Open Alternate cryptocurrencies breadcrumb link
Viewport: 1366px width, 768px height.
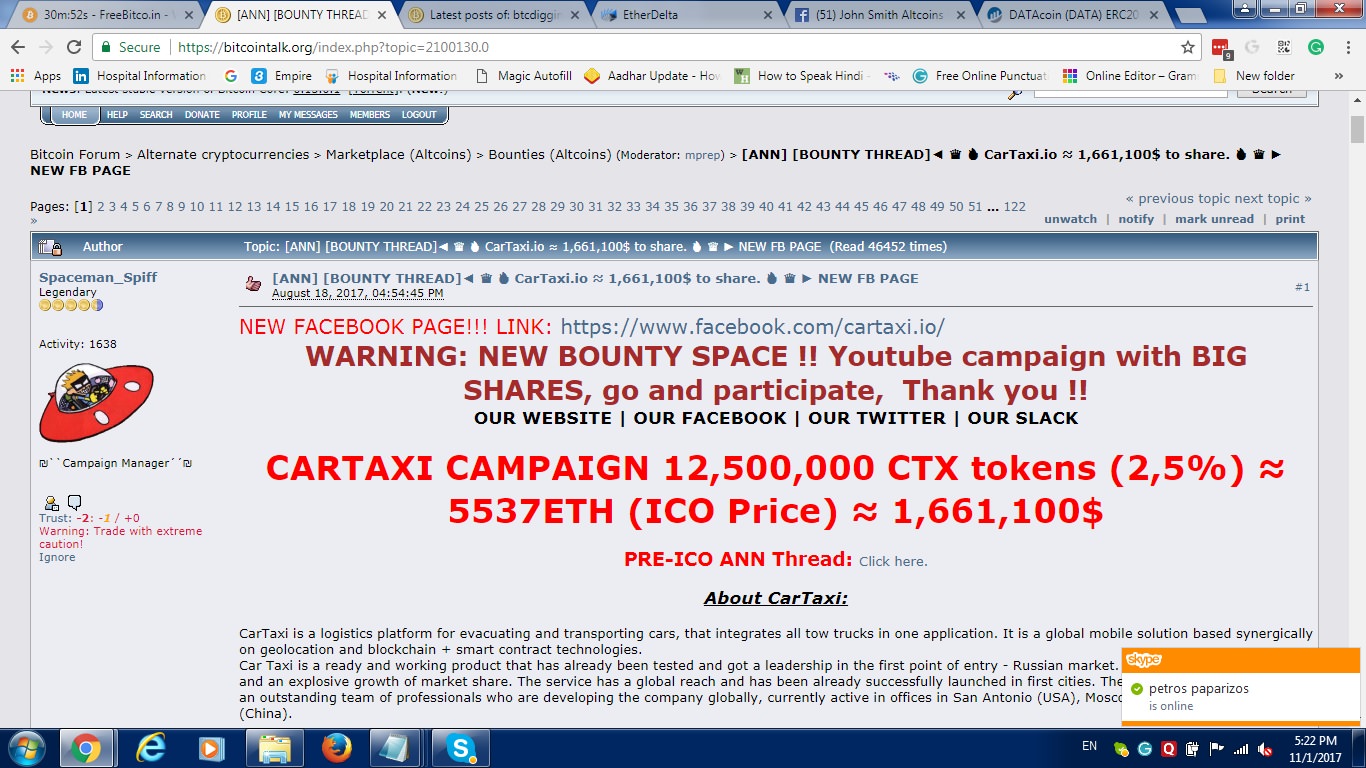[x=223, y=154]
